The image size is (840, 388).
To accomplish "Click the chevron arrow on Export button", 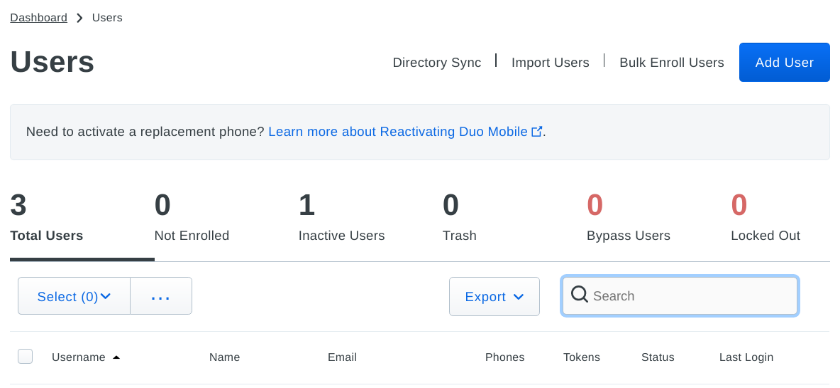I will pos(518,297).
